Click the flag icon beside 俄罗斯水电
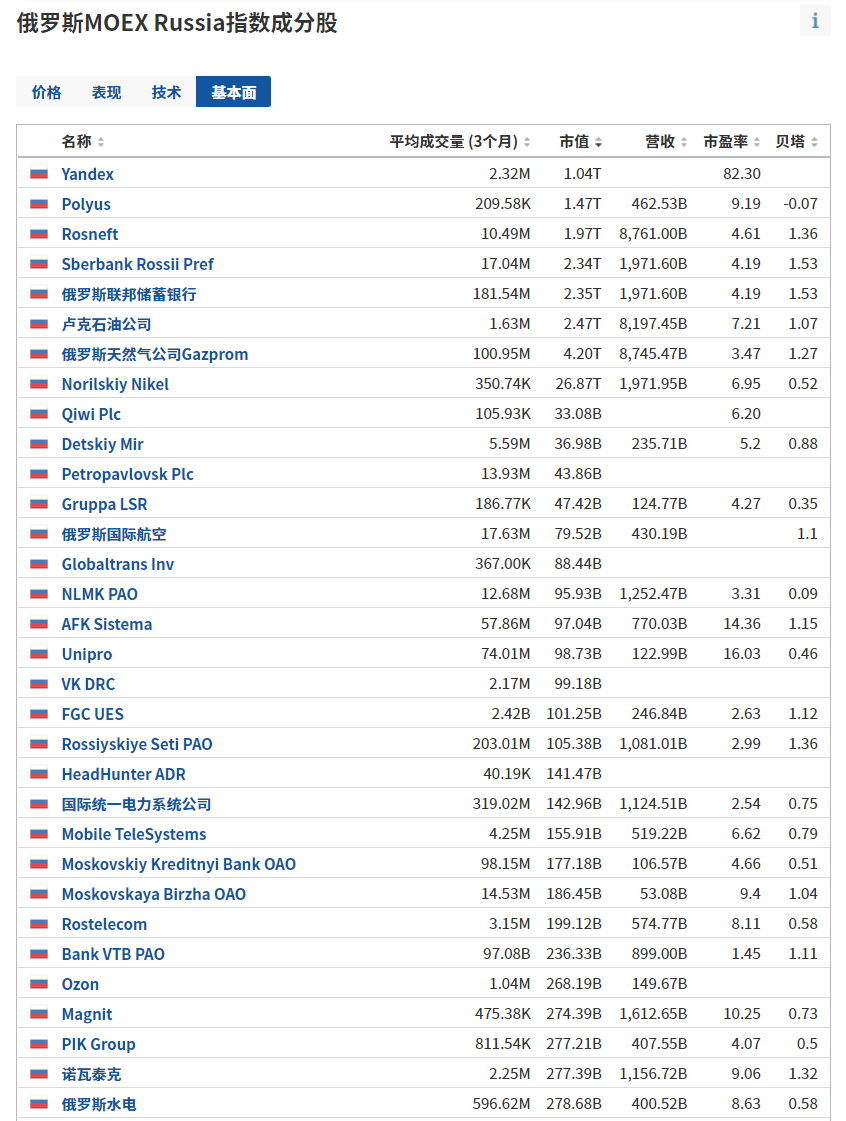The width and height of the screenshot is (846, 1121). point(39,1105)
